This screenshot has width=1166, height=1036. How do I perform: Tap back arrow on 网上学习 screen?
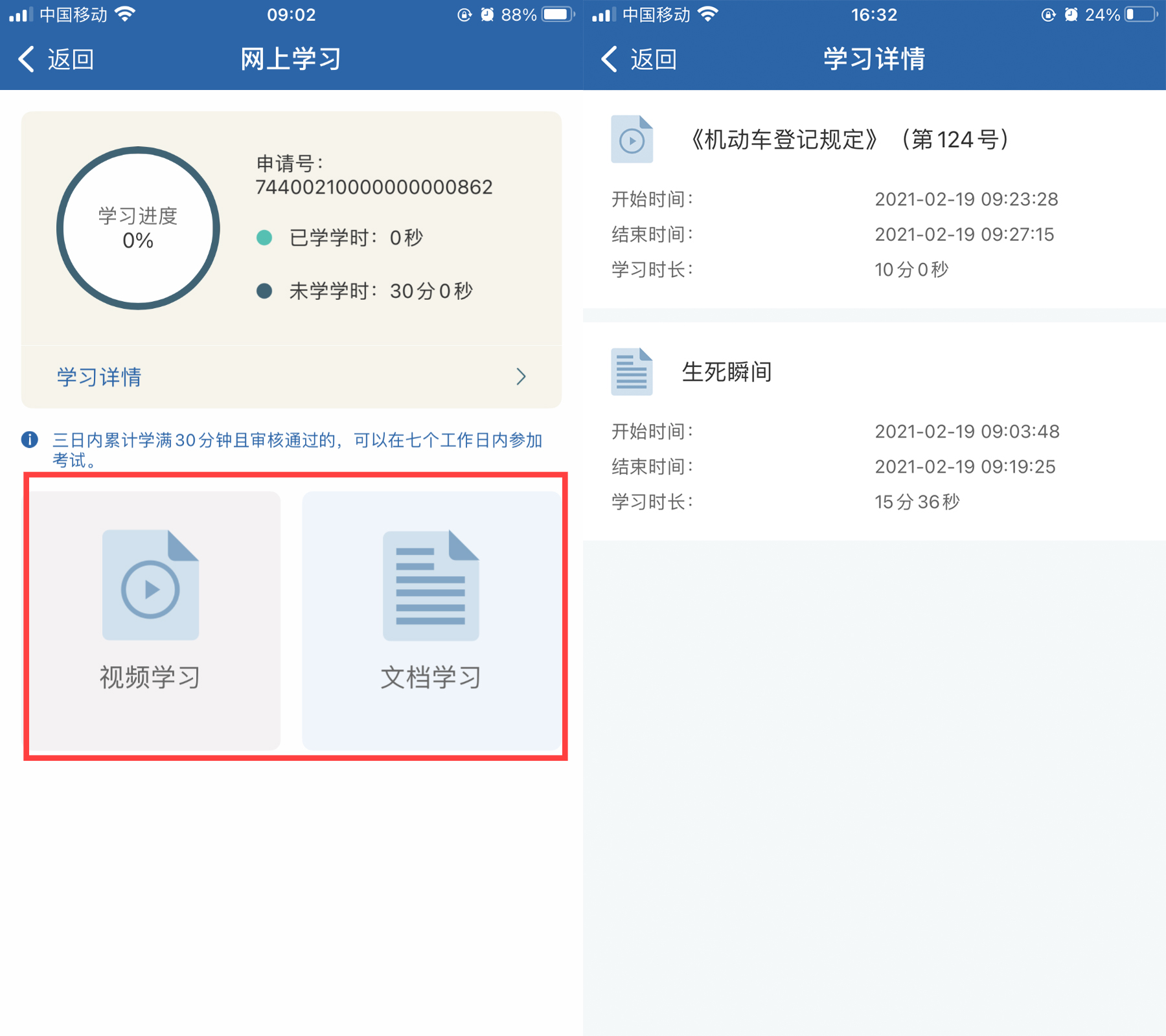(x=27, y=60)
